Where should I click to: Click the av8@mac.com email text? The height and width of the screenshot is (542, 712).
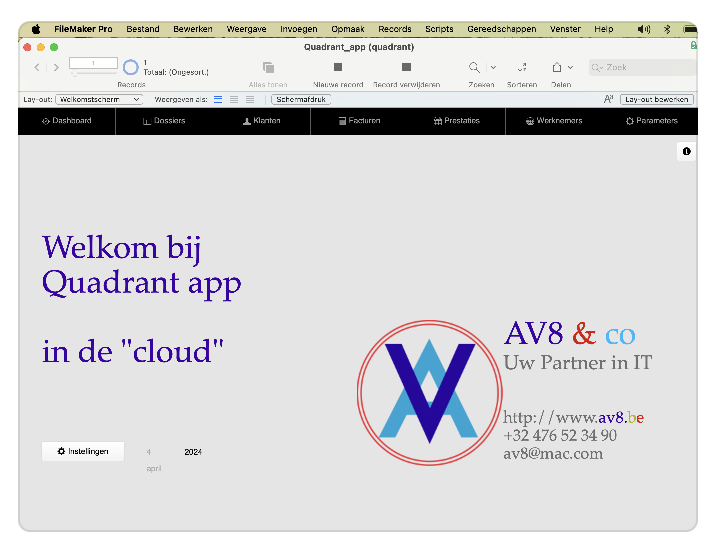(553, 454)
